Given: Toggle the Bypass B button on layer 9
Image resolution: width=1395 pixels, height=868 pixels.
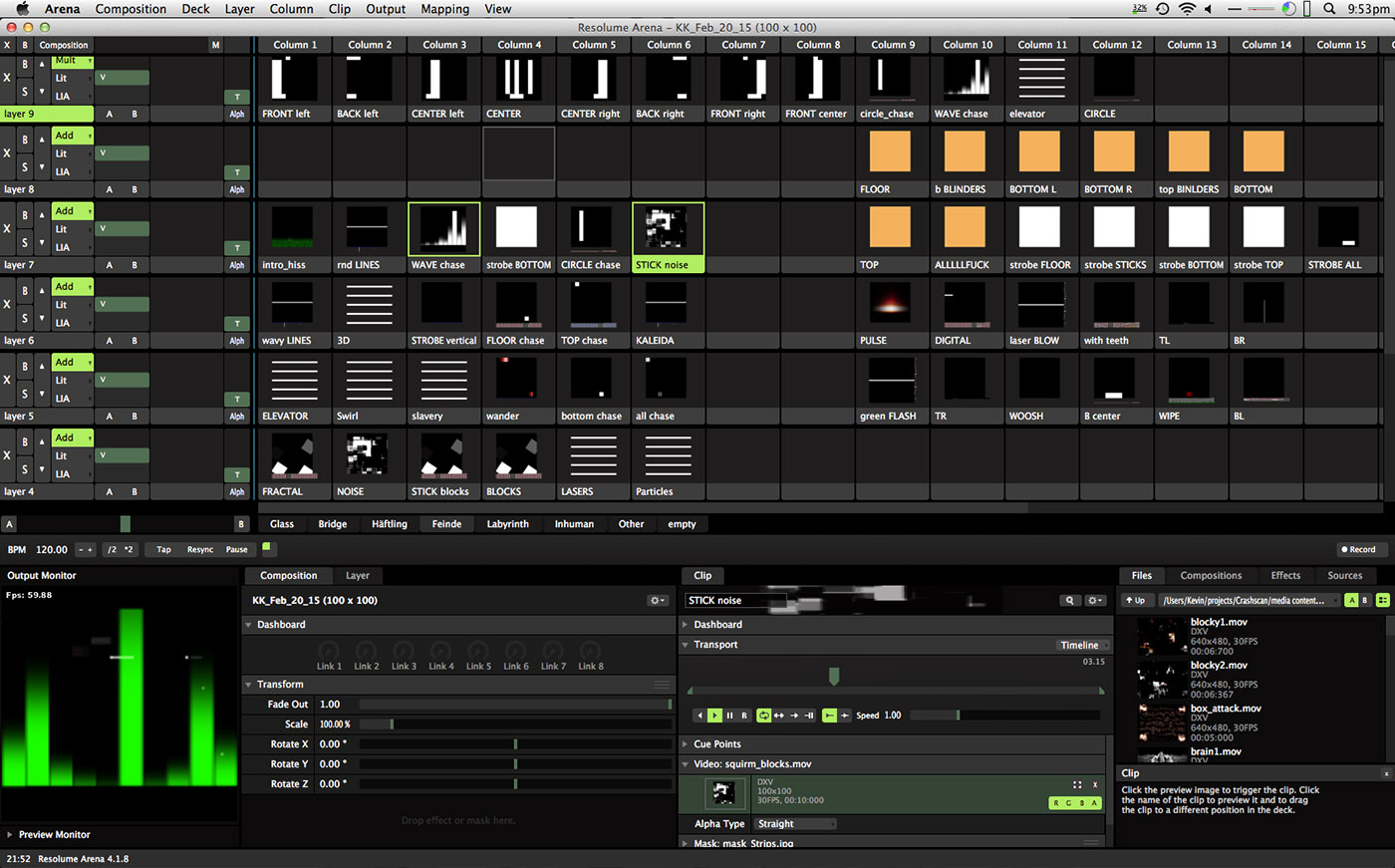Looking at the screenshot, I should coord(25,64).
